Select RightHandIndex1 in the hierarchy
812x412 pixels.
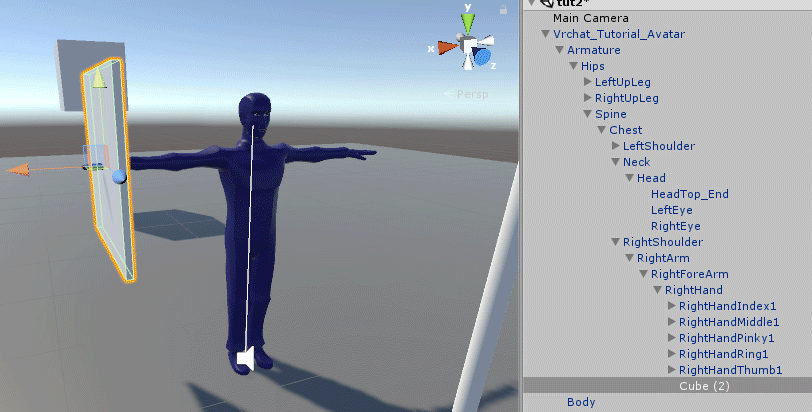click(x=728, y=306)
